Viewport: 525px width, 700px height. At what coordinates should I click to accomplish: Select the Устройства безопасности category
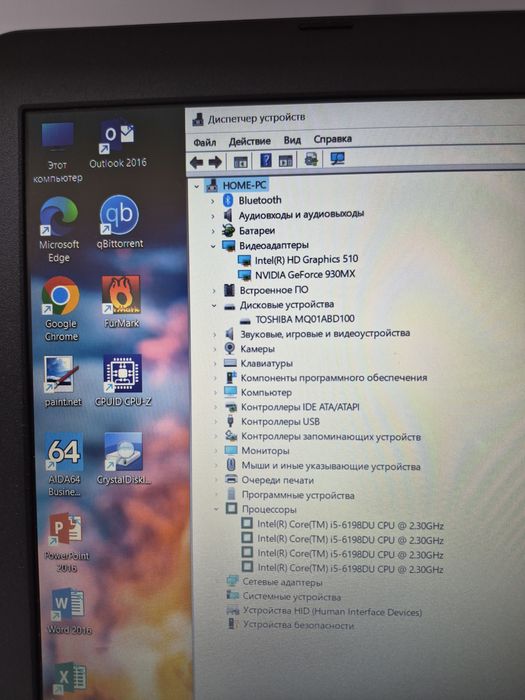pos(298,625)
